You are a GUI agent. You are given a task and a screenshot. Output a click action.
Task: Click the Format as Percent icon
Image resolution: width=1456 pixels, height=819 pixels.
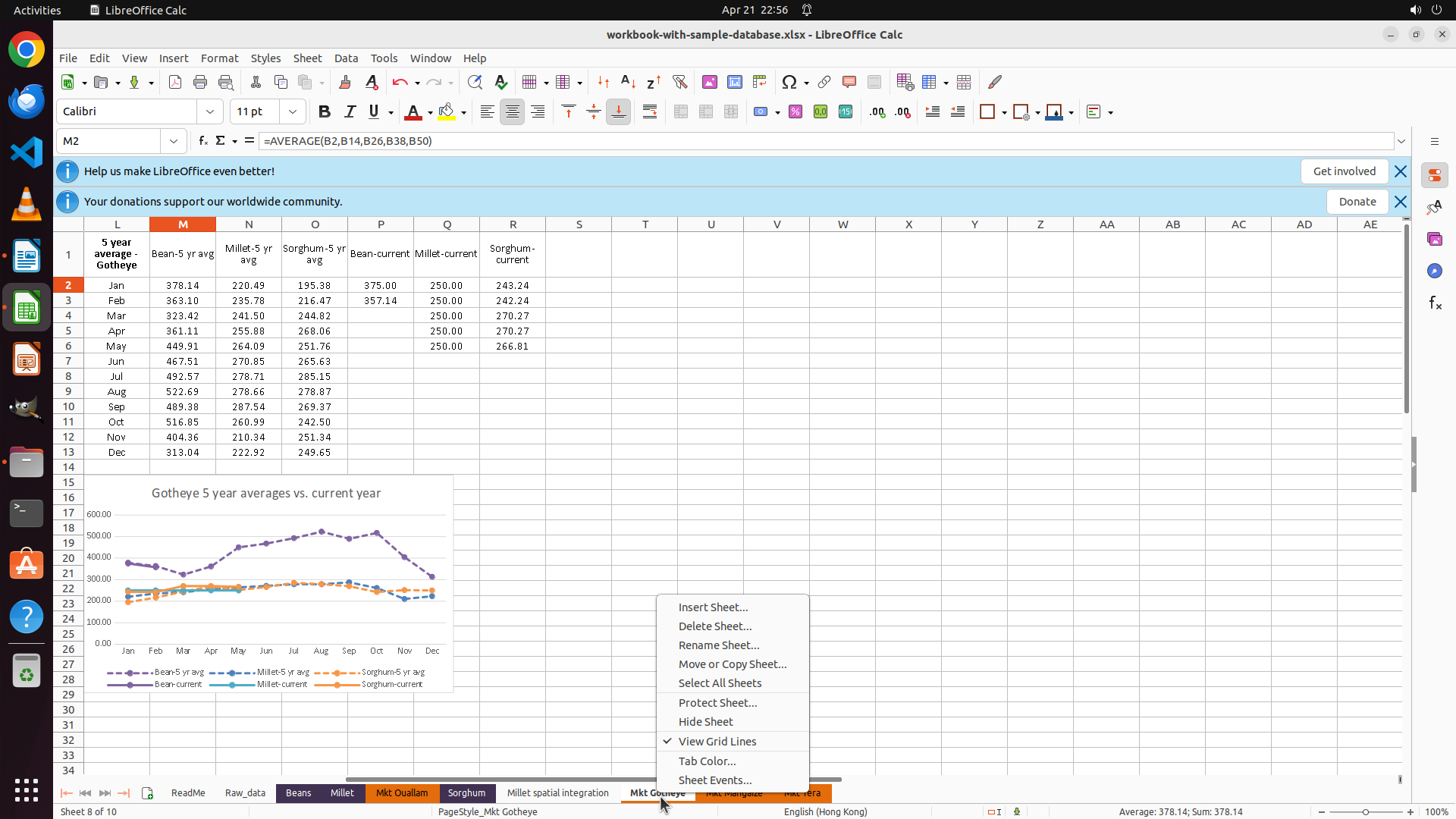point(795,111)
